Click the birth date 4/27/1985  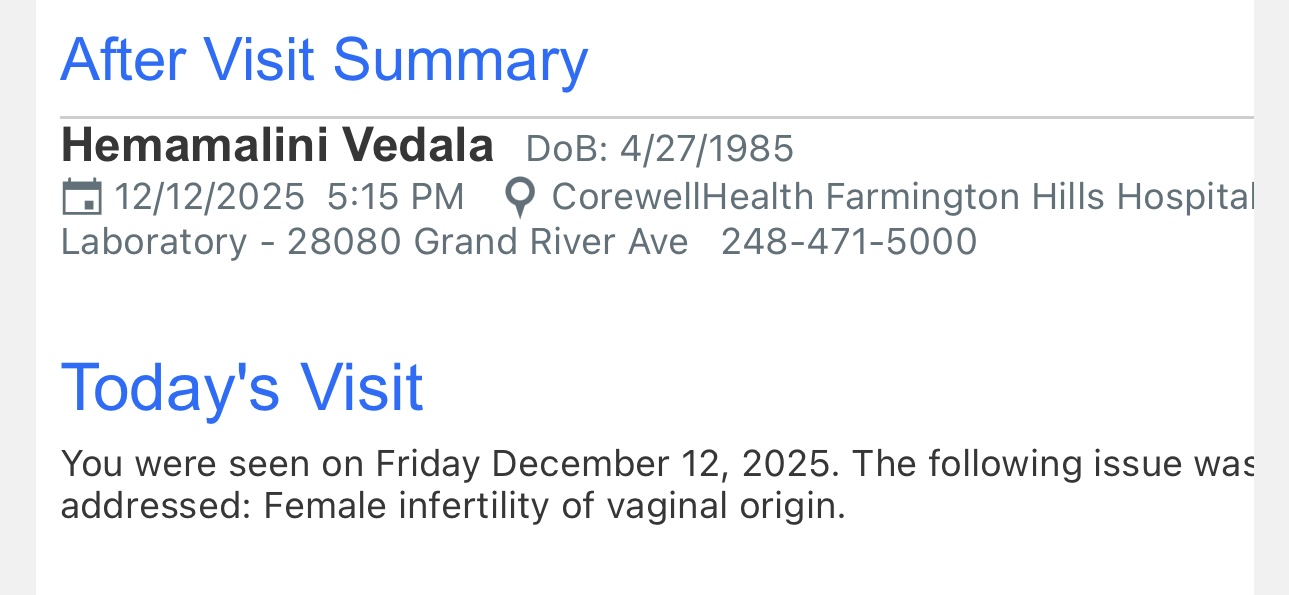coord(706,149)
